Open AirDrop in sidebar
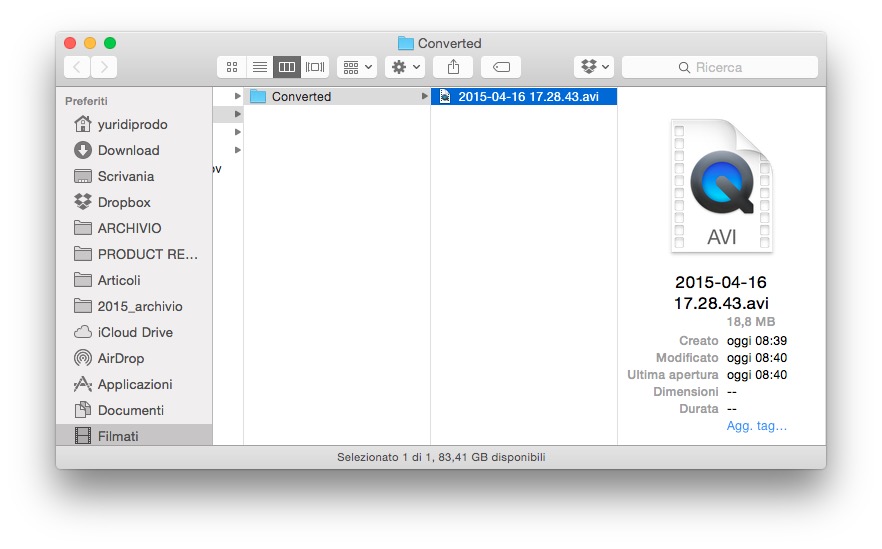Viewport: 882px width, 549px height. point(134,358)
